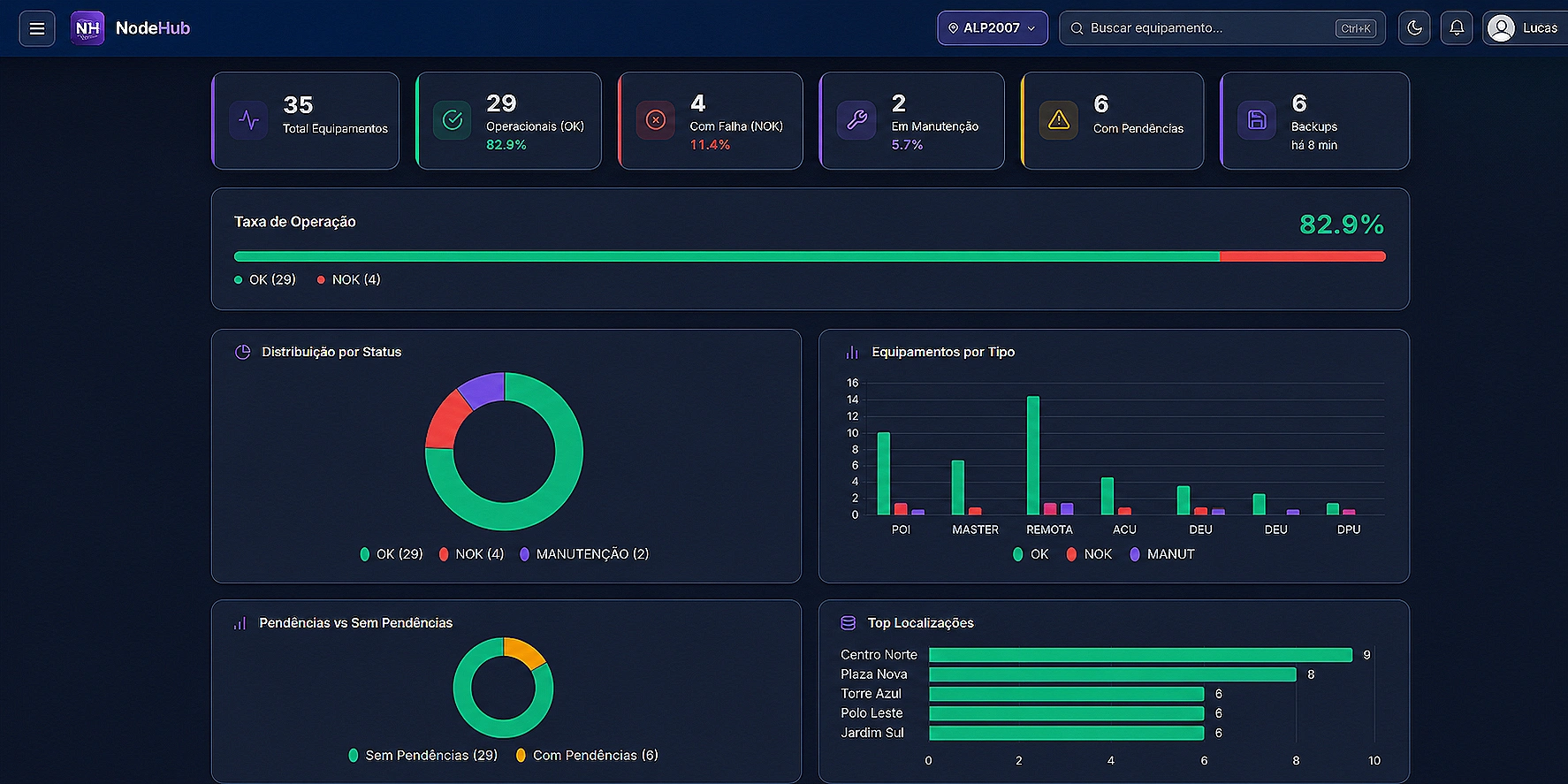Toggle MANUTENÇÃO (2) legend item
The height and width of the screenshot is (784, 1568).
coord(584,554)
